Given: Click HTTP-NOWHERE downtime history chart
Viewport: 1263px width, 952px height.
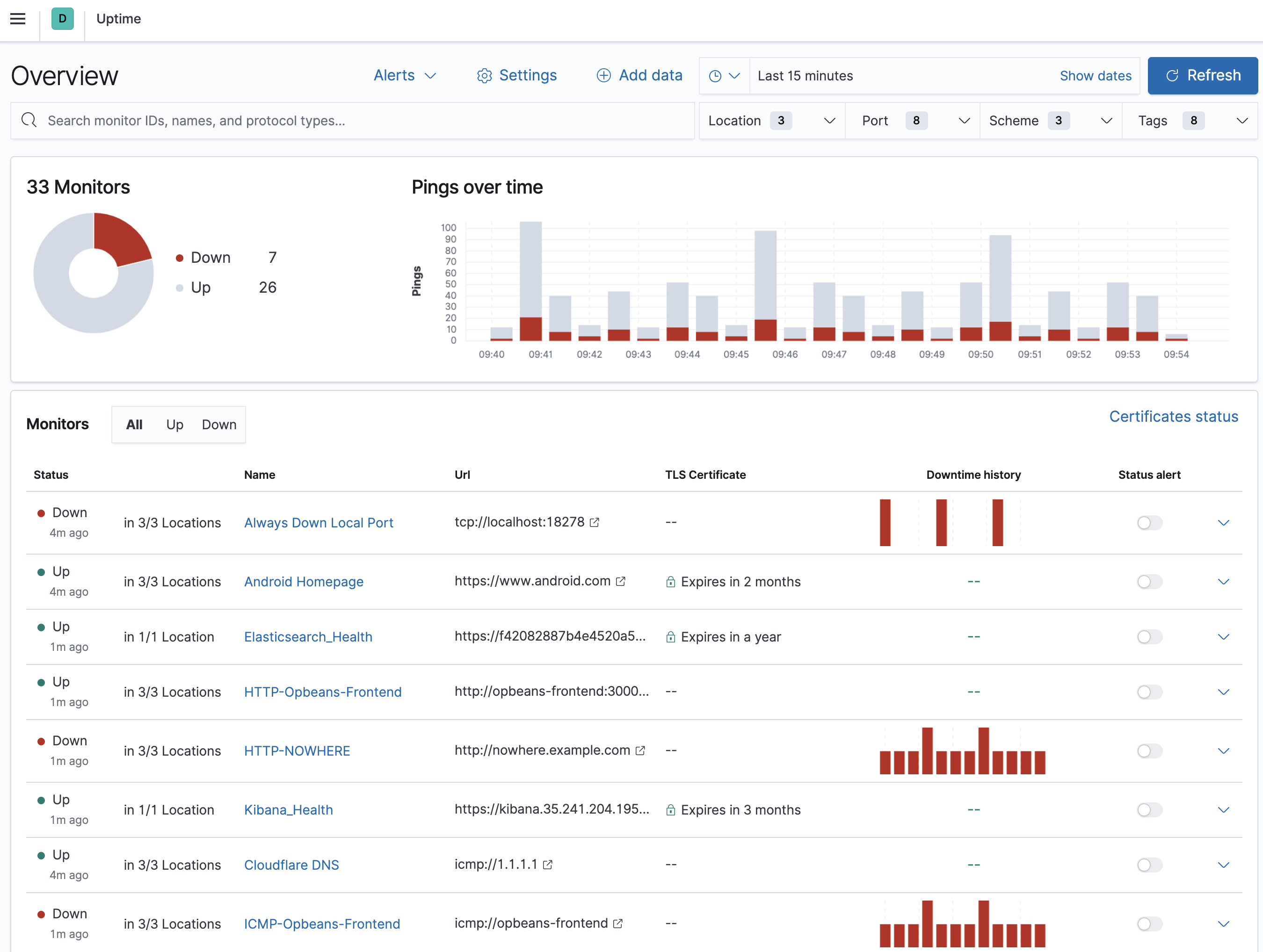Looking at the screenshot, I should coord(962,750).
